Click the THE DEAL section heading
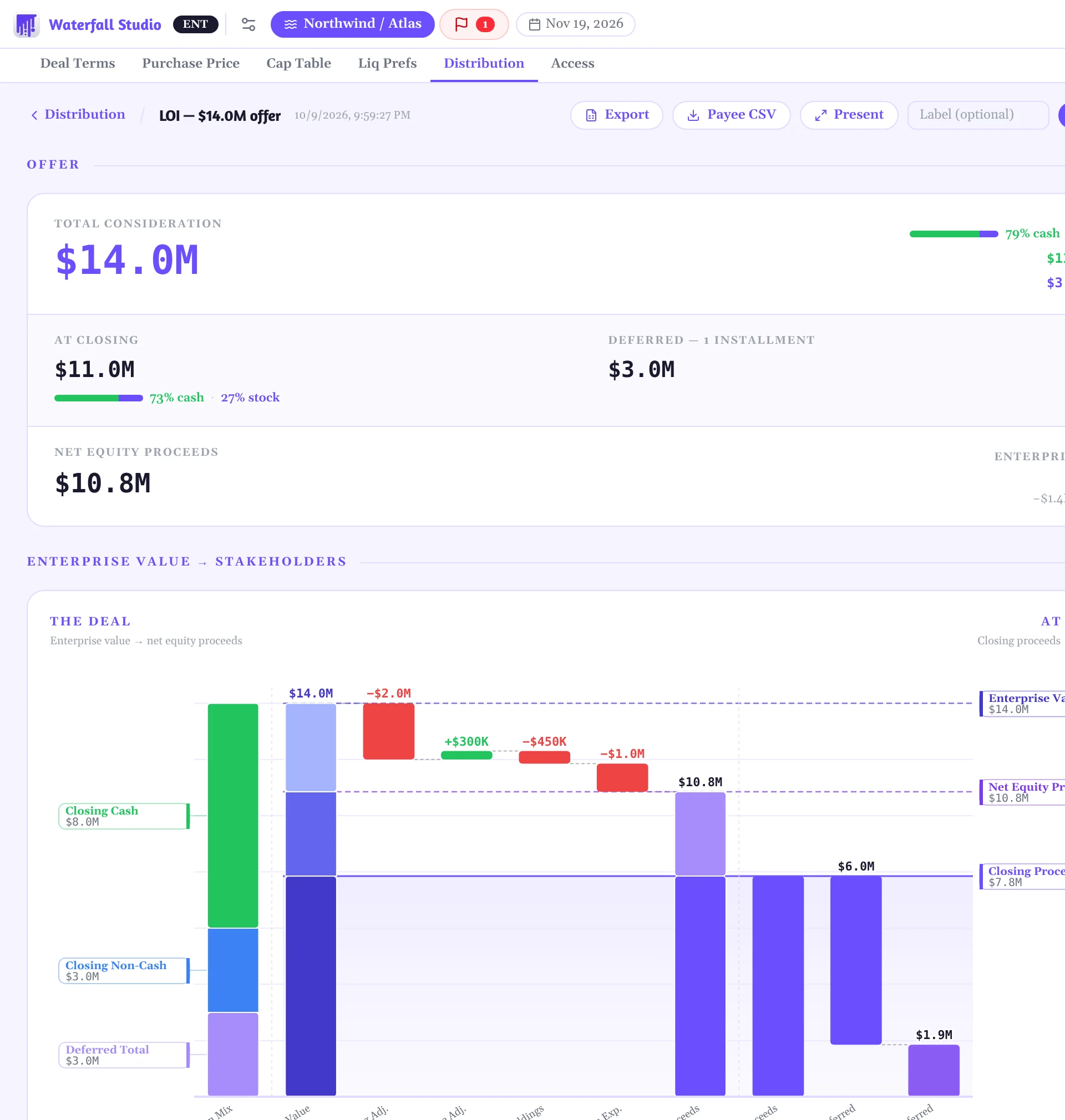This screenshot has height=1120, width=1065. click(x=90, y=622)
